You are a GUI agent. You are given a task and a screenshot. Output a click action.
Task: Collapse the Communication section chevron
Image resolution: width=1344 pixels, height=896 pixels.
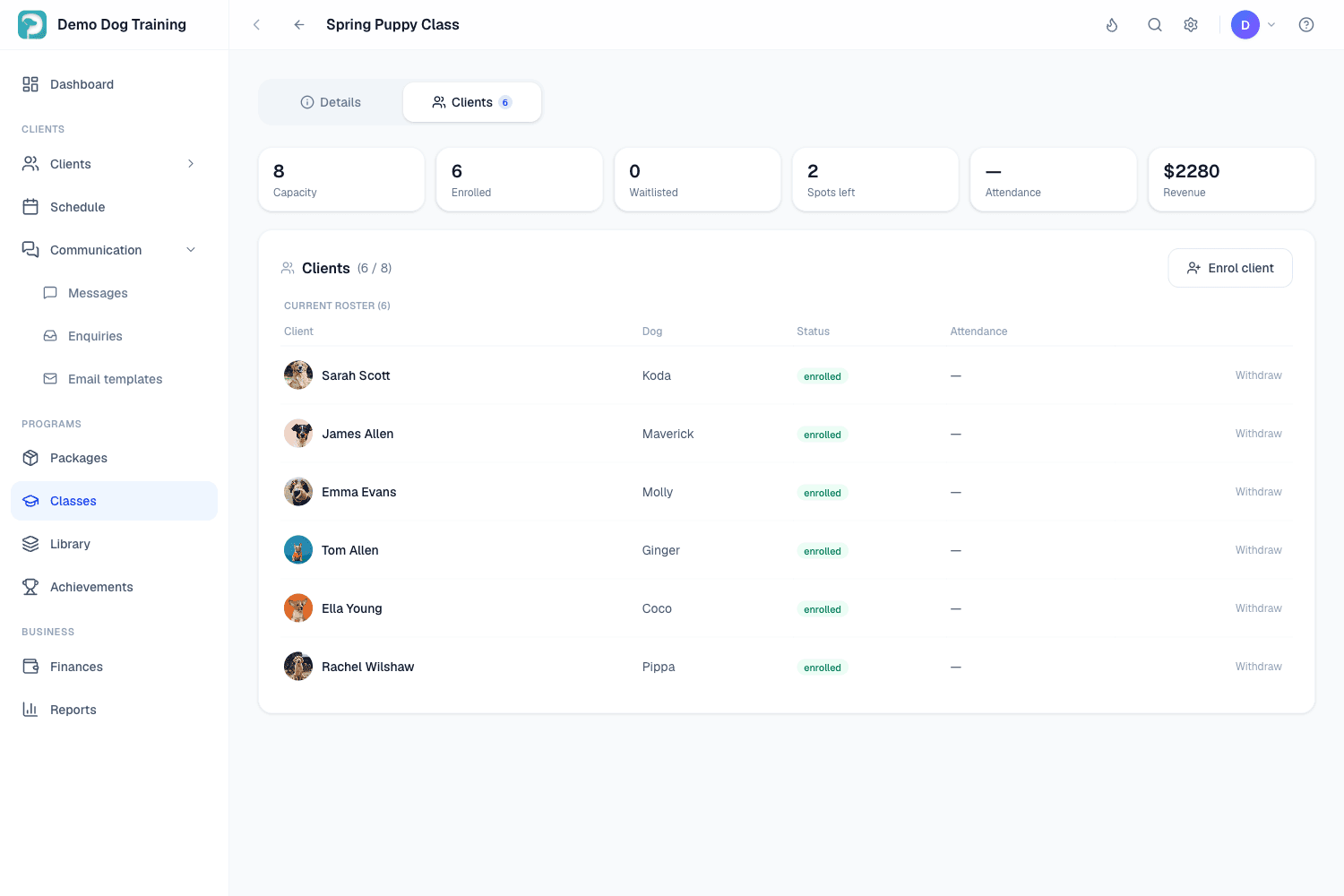pyautogui.click(x=191, y=250)
